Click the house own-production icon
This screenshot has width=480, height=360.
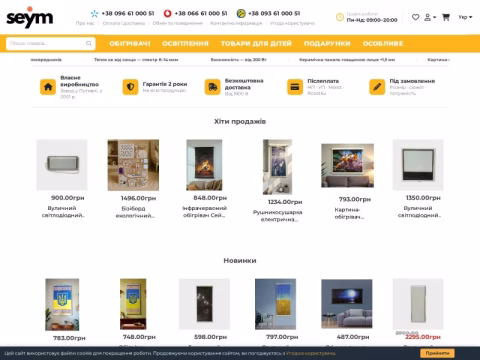48,87
